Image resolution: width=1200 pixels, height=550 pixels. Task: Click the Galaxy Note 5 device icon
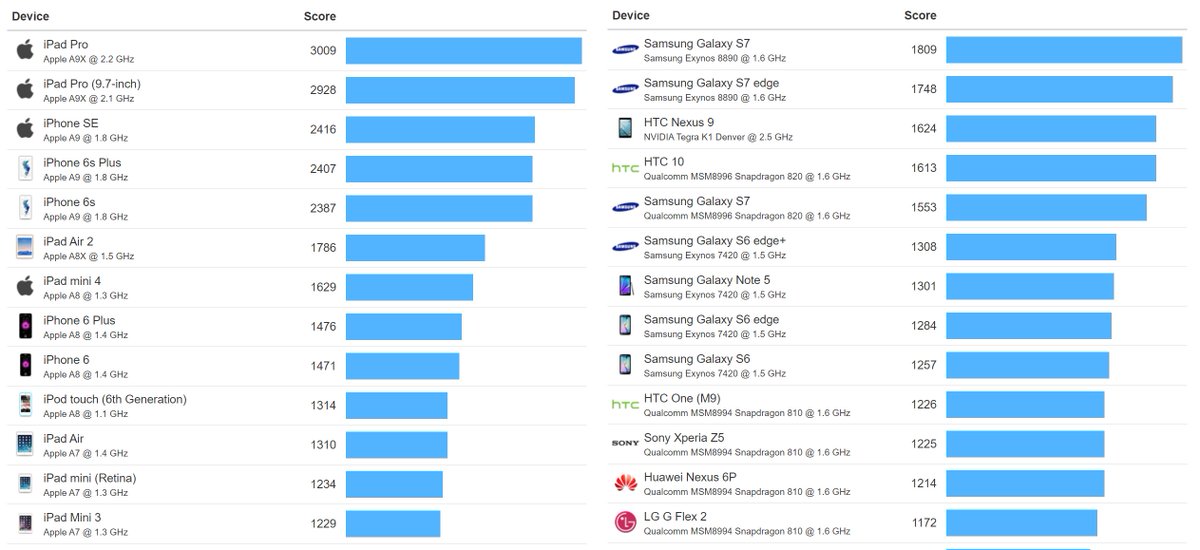tap(625, 286)
